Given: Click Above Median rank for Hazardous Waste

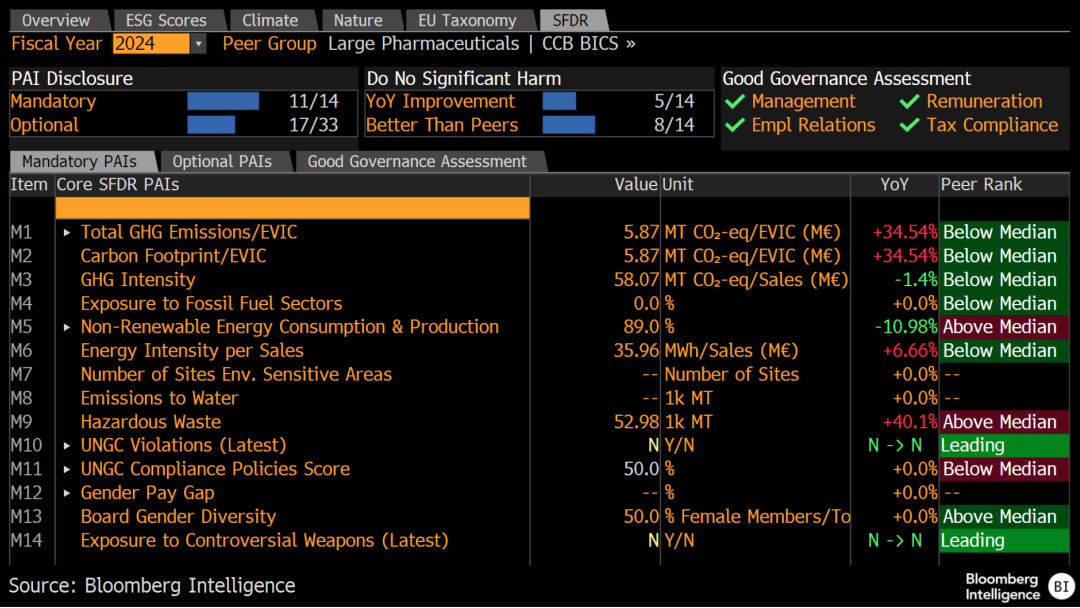Looking at the screenshot, I should click(1004, 422).
